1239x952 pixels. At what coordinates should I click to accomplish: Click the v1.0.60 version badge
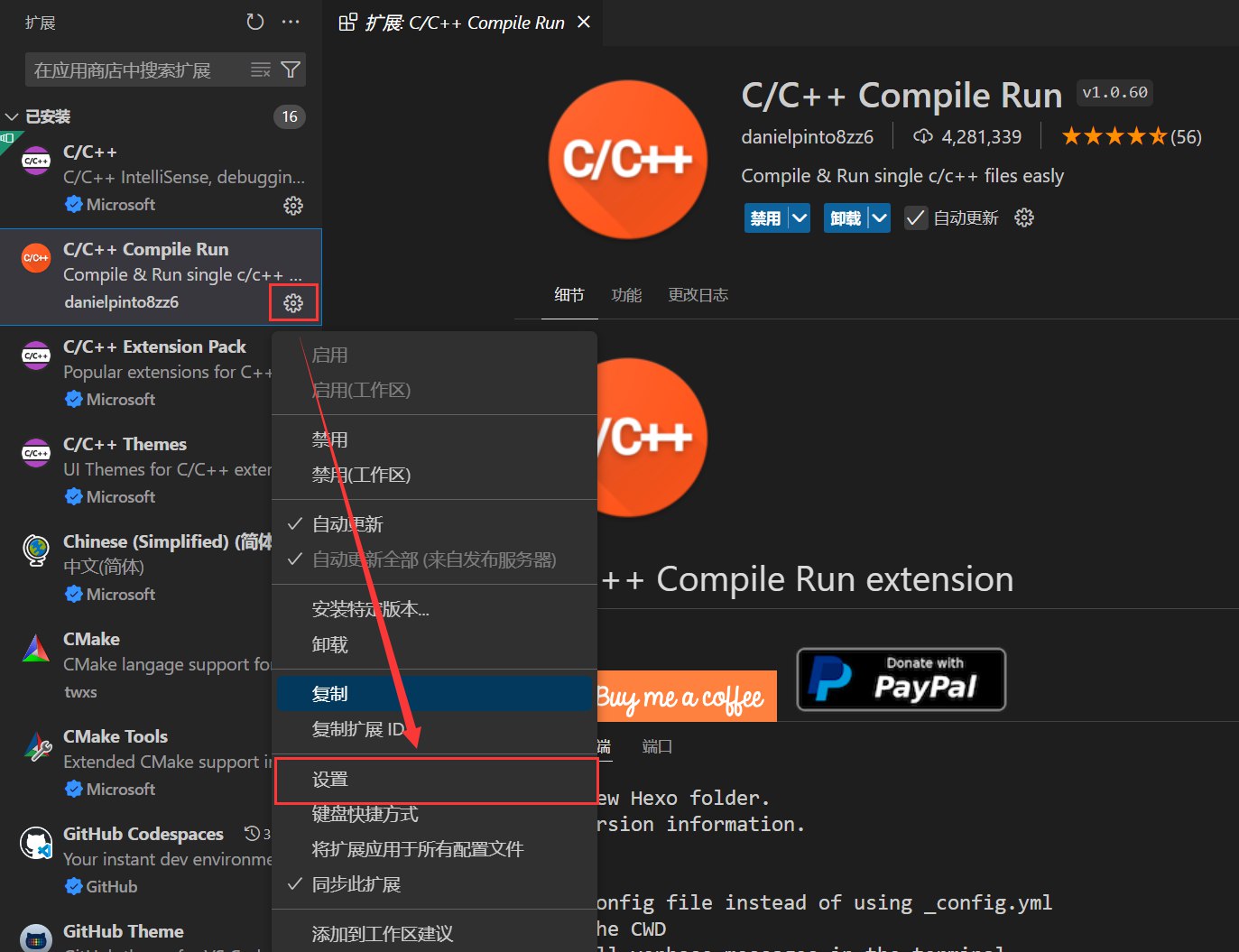pyautogui.click(x=1114, y=93)
